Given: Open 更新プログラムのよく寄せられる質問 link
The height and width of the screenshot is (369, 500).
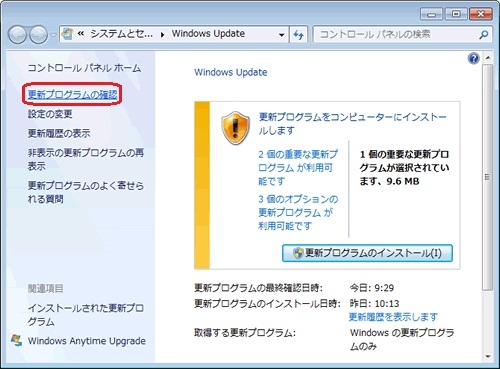Looking at the screenshot, I should [86, 192].
